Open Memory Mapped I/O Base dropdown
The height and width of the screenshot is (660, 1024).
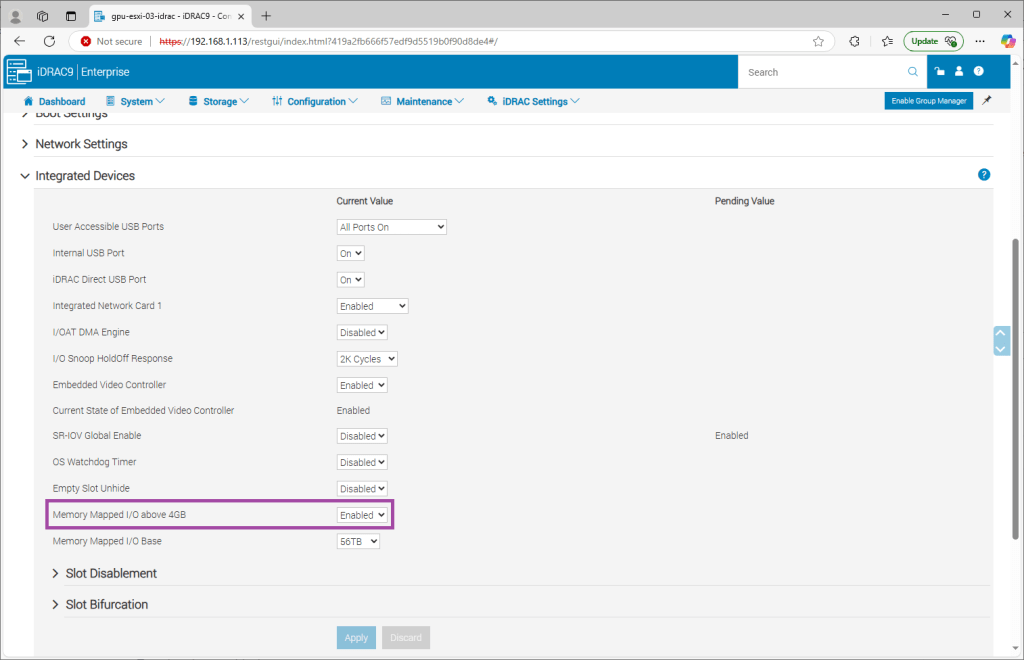(x=358, y=541)
